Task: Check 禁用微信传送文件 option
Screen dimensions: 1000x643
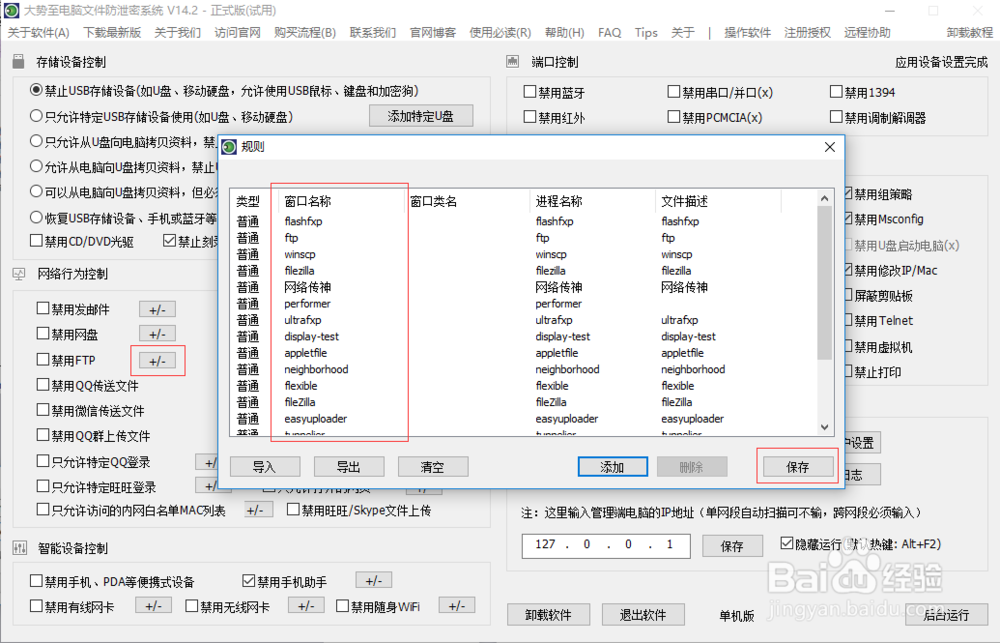Action: tap(43, 410)
